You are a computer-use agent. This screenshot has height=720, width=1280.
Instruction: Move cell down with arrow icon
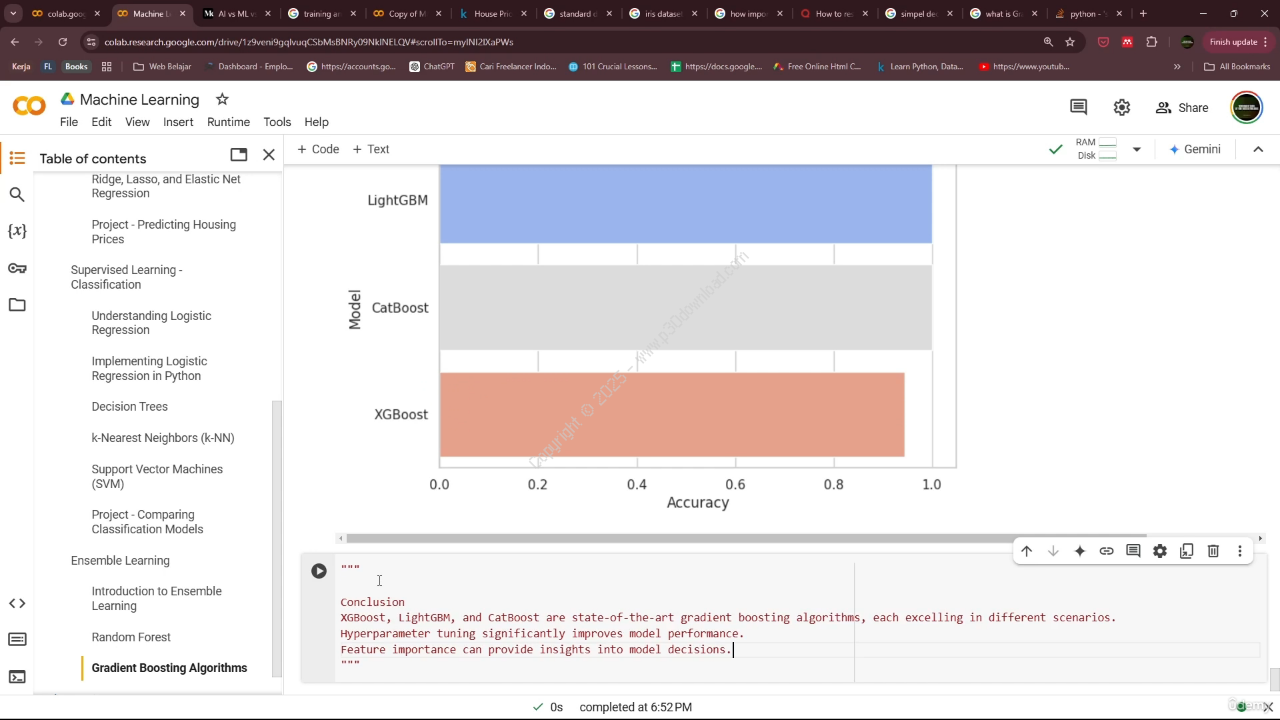coord(1053,551)
